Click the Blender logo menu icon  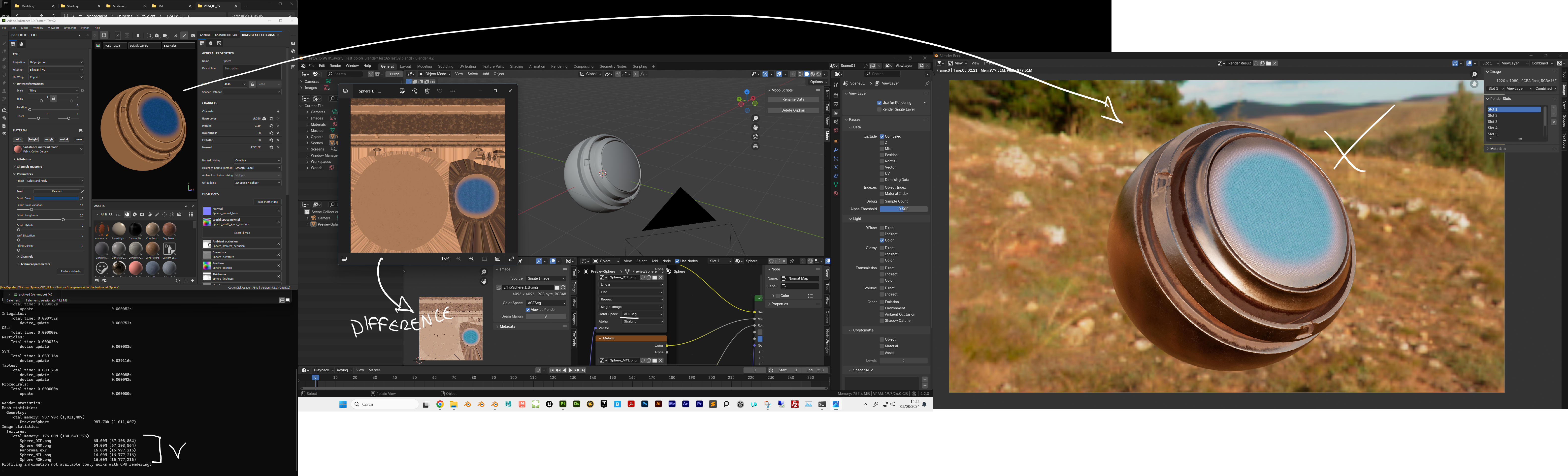pyautogui.click(x=303, y=66)
